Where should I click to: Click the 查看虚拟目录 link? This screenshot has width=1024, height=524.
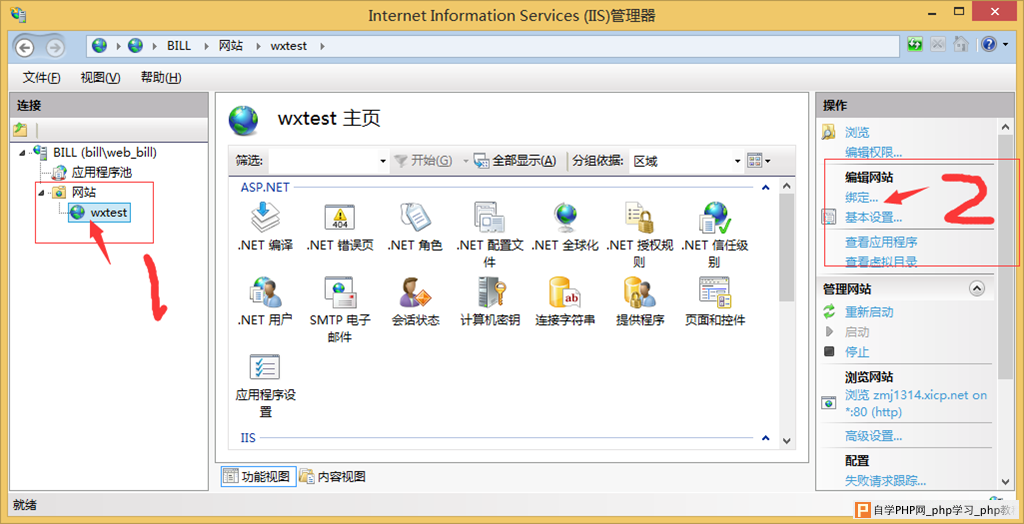[881, 262]
